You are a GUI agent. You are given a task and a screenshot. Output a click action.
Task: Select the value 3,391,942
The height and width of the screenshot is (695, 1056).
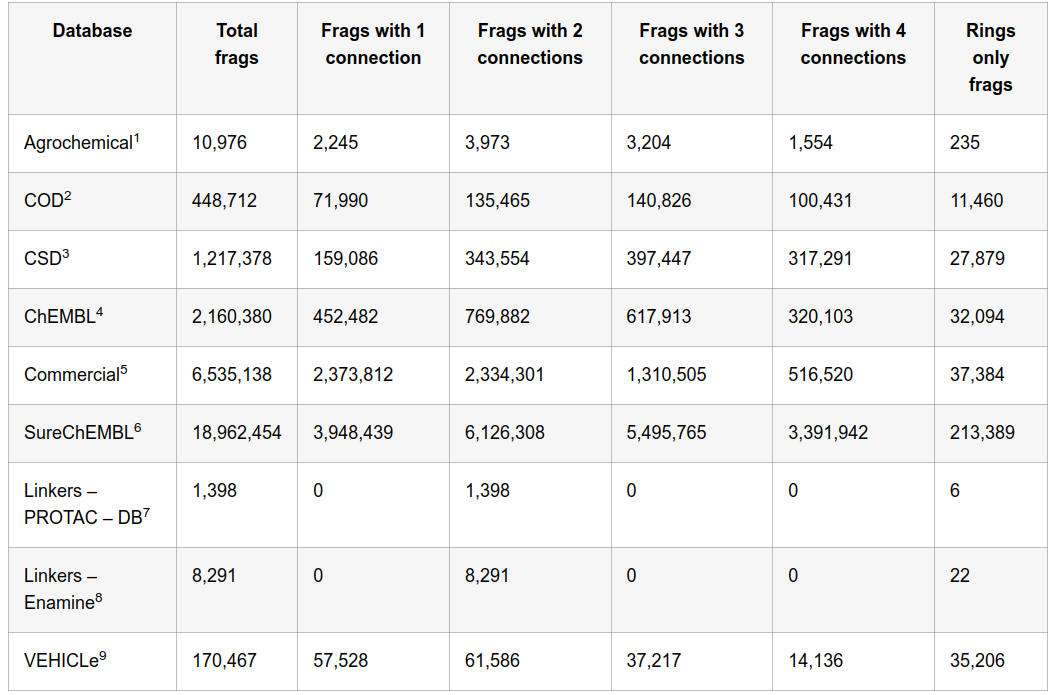pyautogui.click(x=828, y=432)
